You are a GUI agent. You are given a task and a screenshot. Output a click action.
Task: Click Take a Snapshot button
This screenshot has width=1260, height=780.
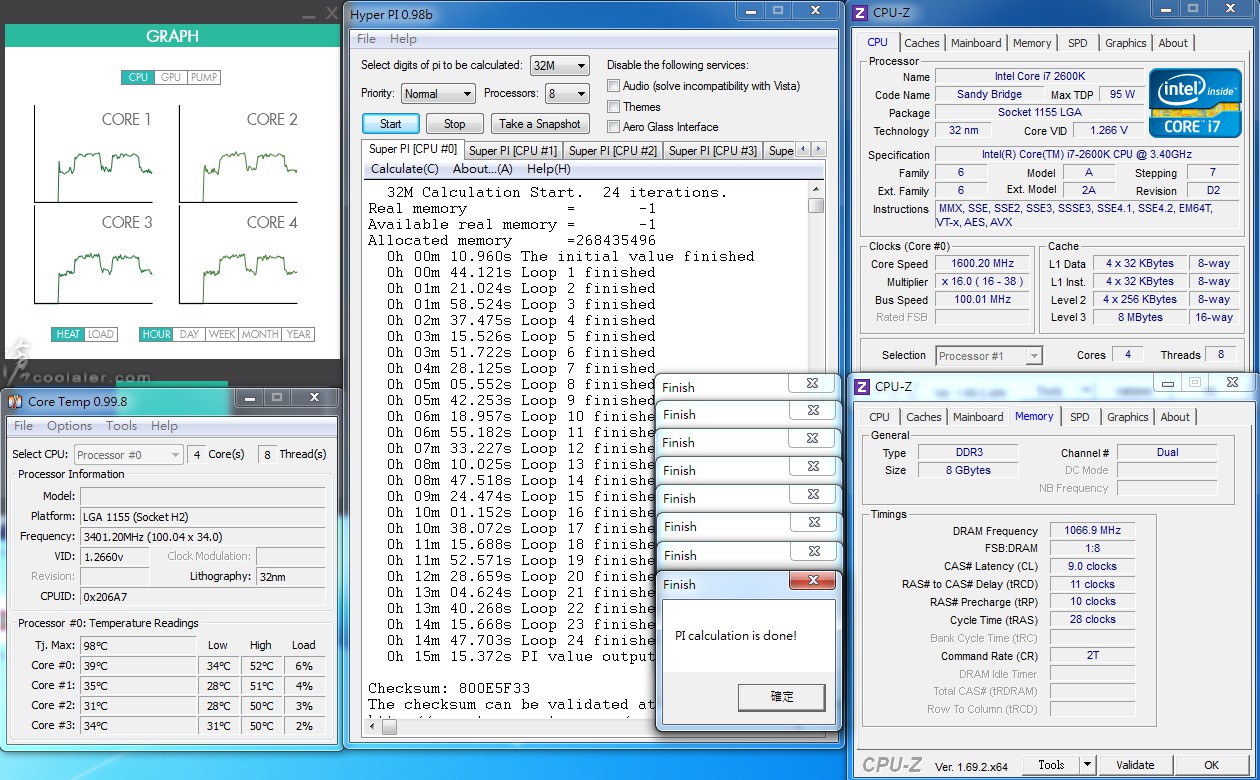[x=540, y=124]
